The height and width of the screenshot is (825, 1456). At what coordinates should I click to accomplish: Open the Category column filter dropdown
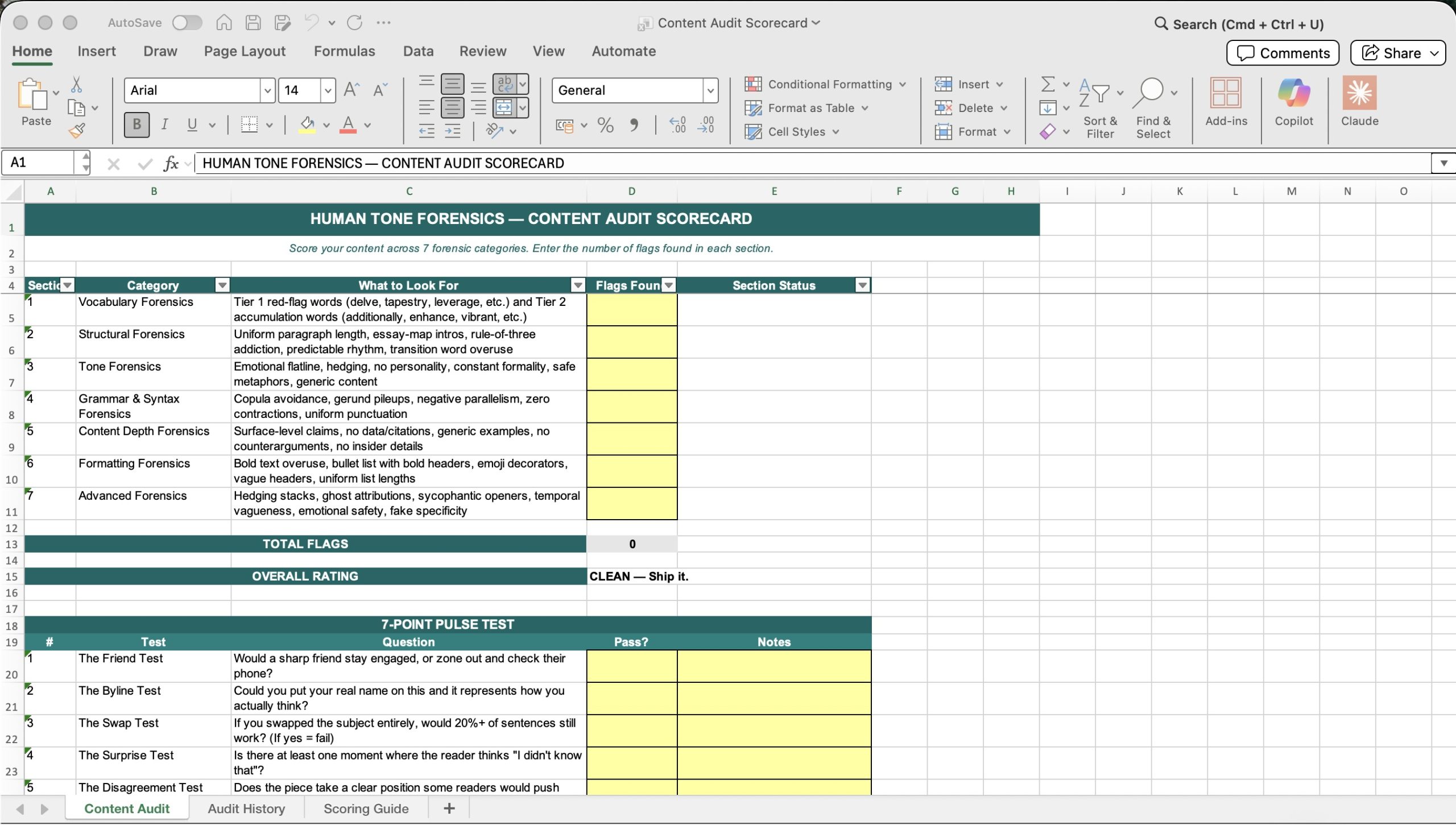click(x=222, y=285)
